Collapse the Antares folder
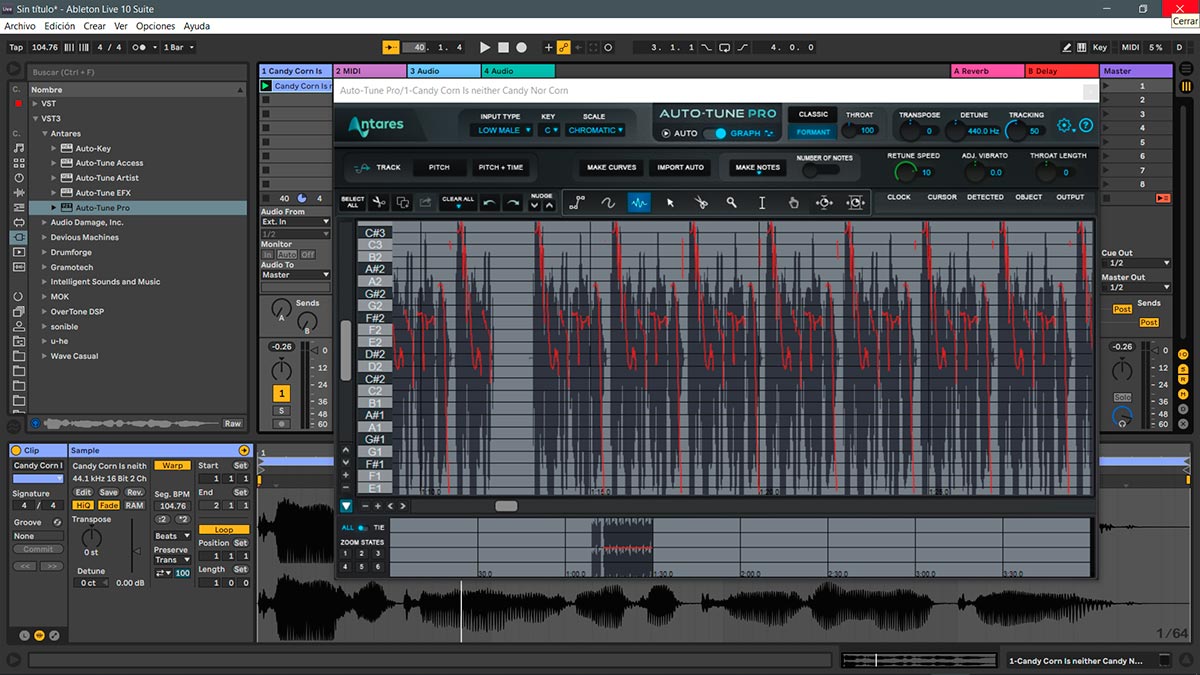1200x675 pixels. (45, 134)
